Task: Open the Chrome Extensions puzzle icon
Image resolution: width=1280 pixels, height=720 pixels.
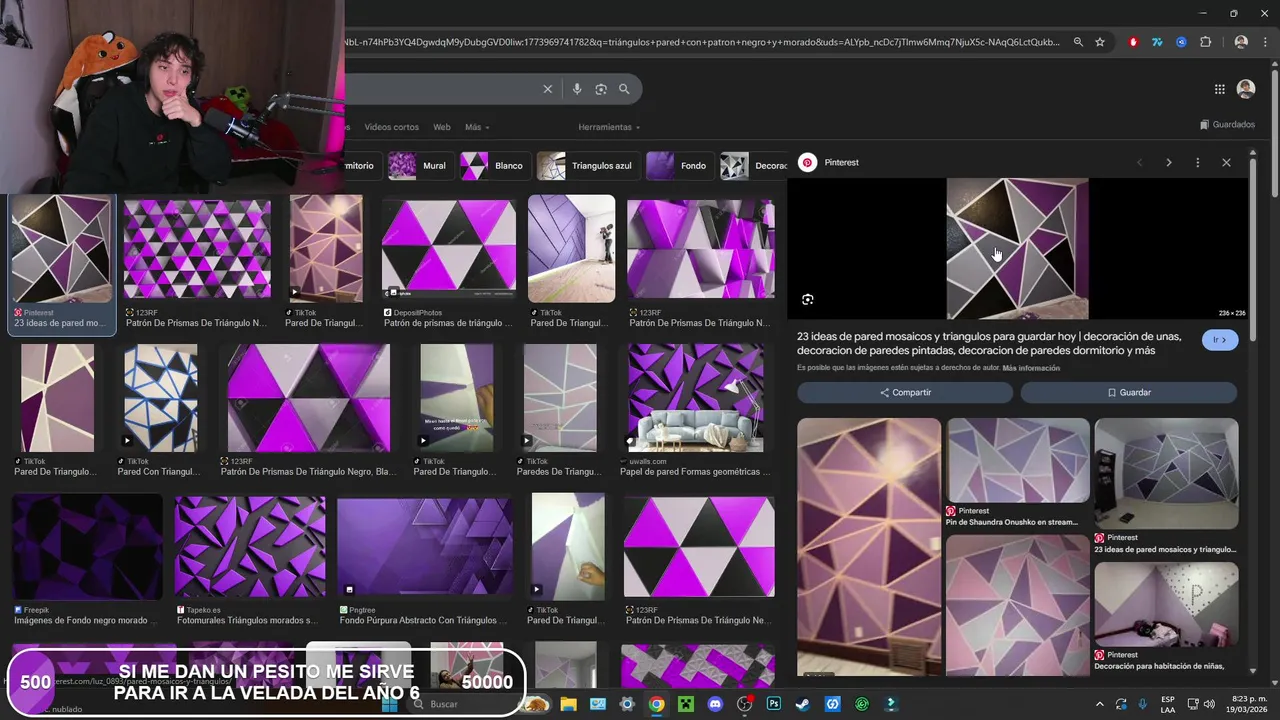Action: click(1205, 42)
